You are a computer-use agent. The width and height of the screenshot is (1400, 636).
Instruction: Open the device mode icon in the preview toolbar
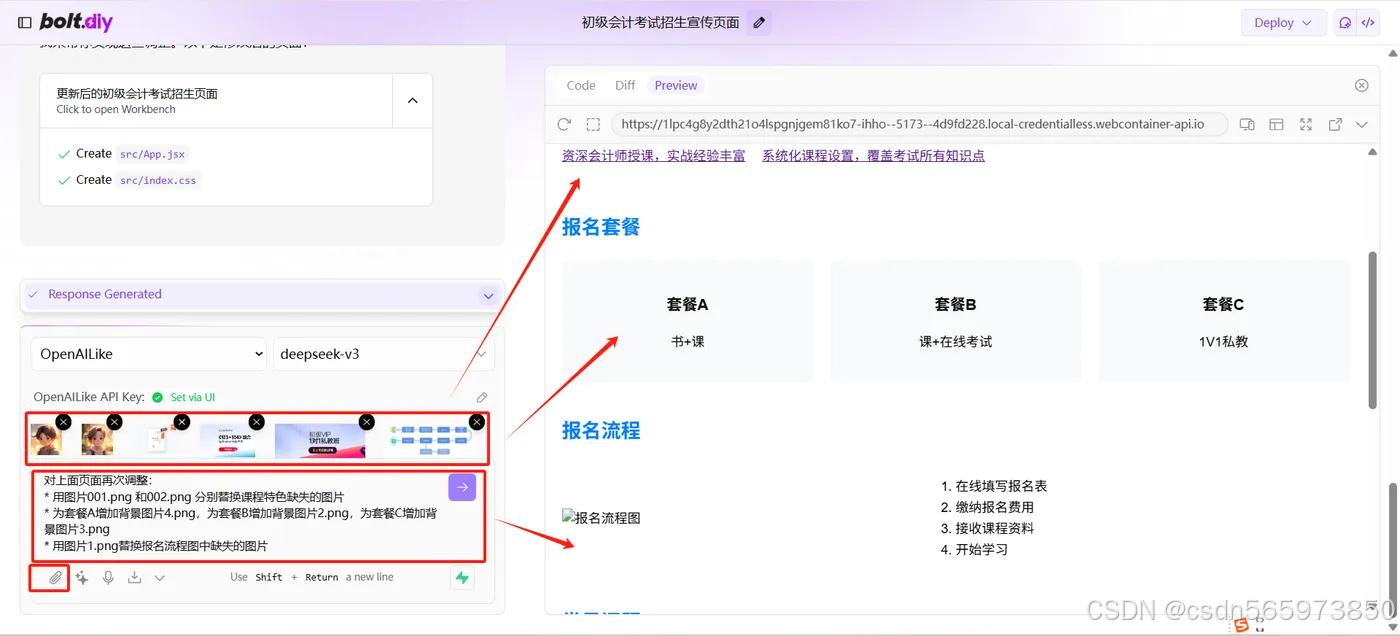[1247, 124]
